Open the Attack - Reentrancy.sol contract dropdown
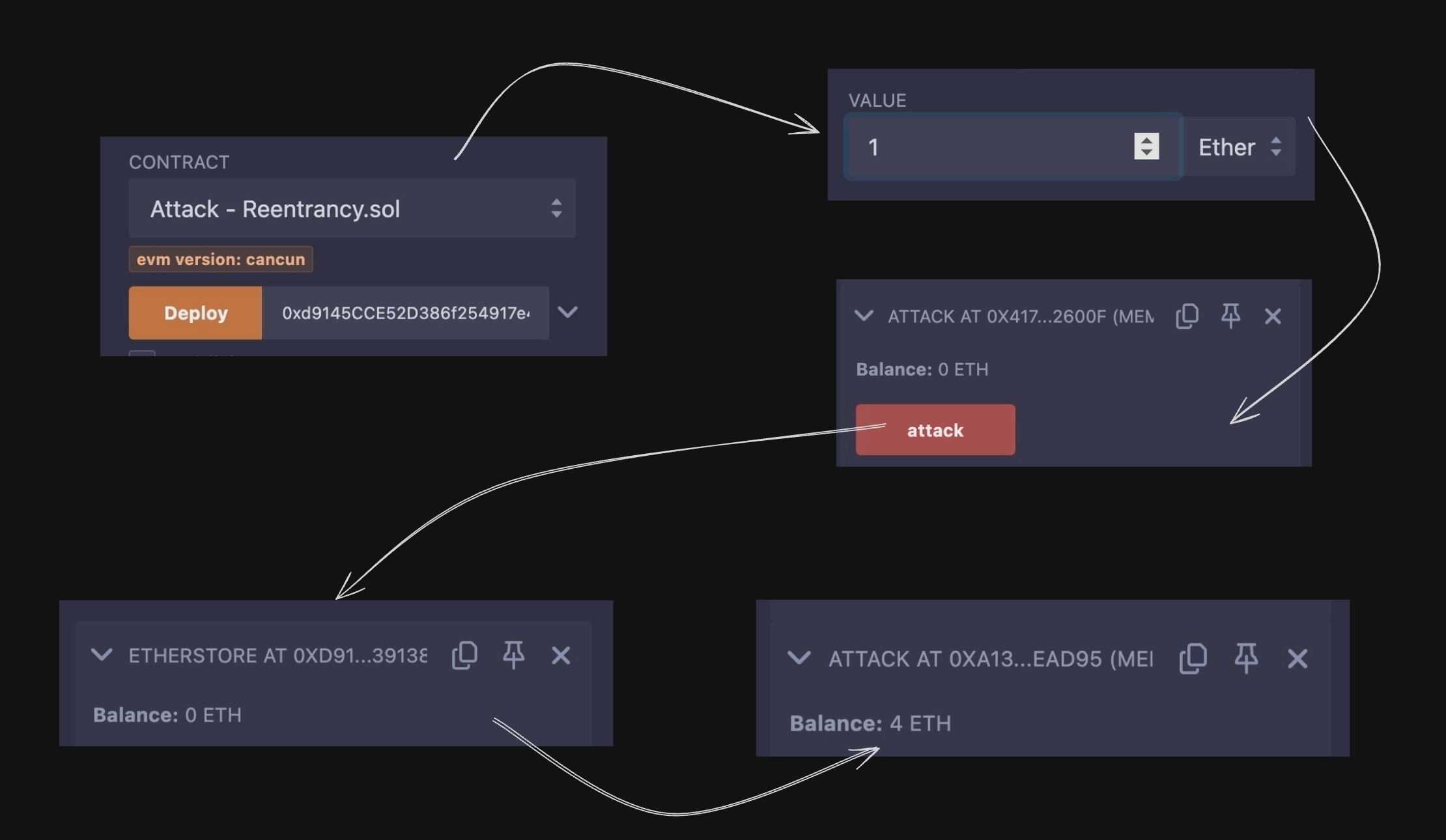 [352, 208]
